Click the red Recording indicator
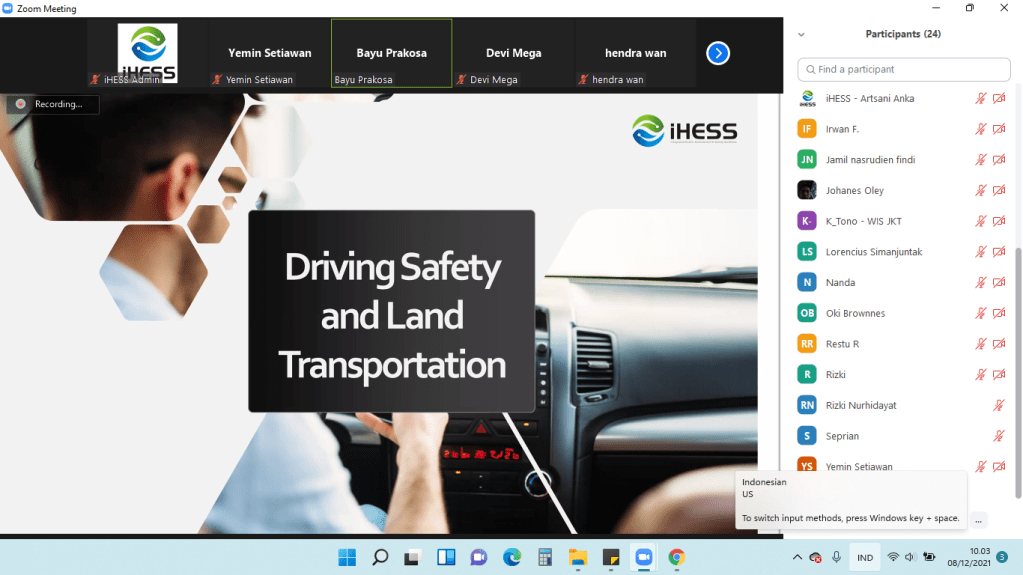1023x575 pixels. [21, 104]
